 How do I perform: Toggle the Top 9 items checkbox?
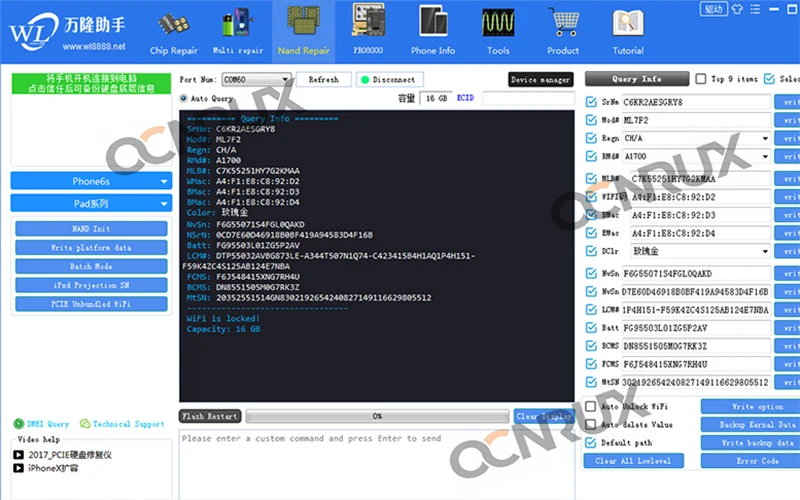(701, 79)
